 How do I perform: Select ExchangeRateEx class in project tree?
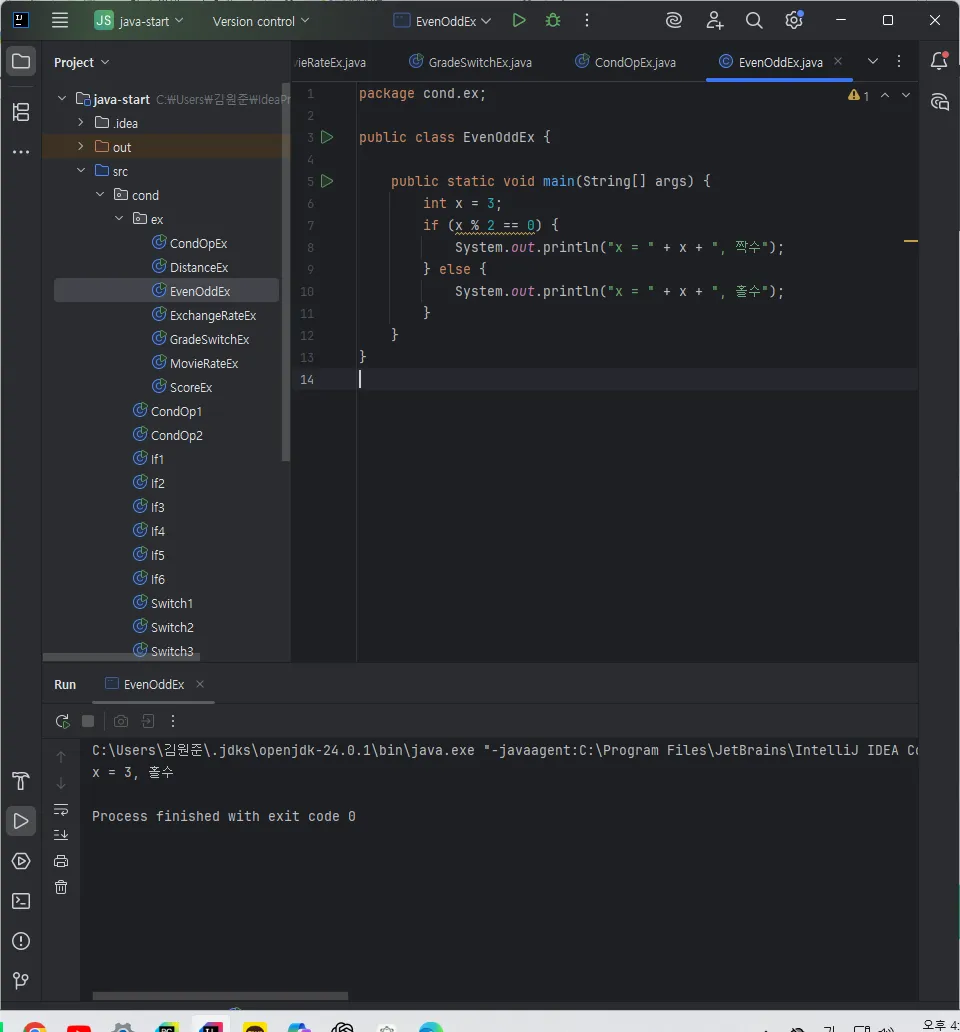(204, 315)
